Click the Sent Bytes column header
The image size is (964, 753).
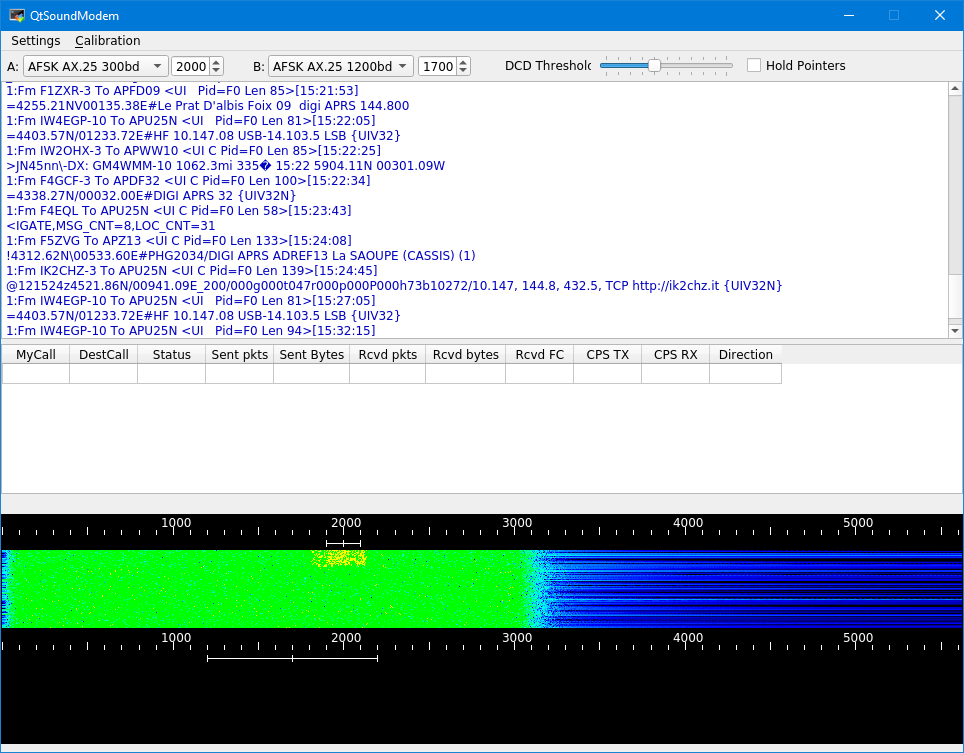(311, 354)
